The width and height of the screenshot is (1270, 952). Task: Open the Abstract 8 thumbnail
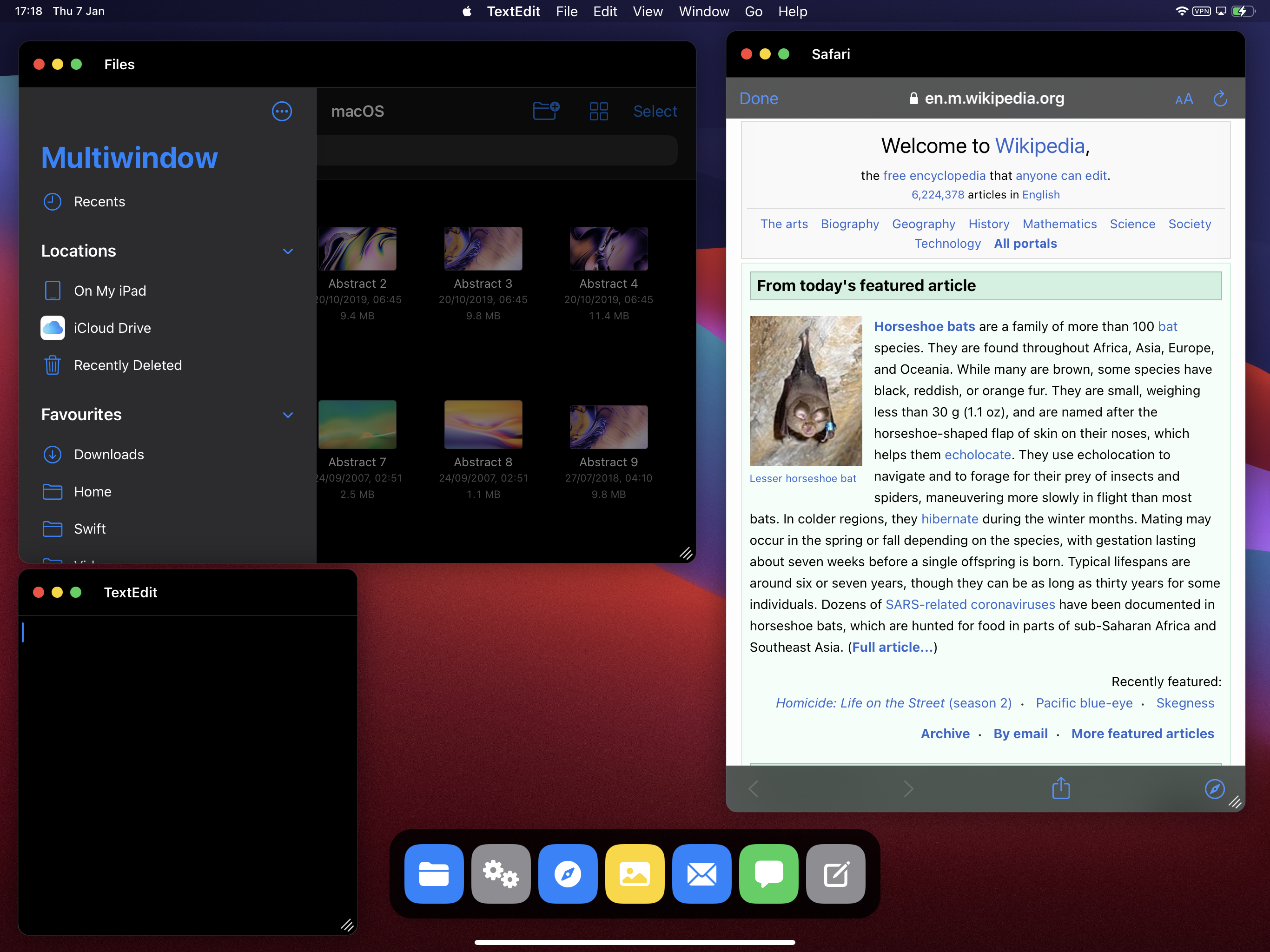click(x=483, y=425)
